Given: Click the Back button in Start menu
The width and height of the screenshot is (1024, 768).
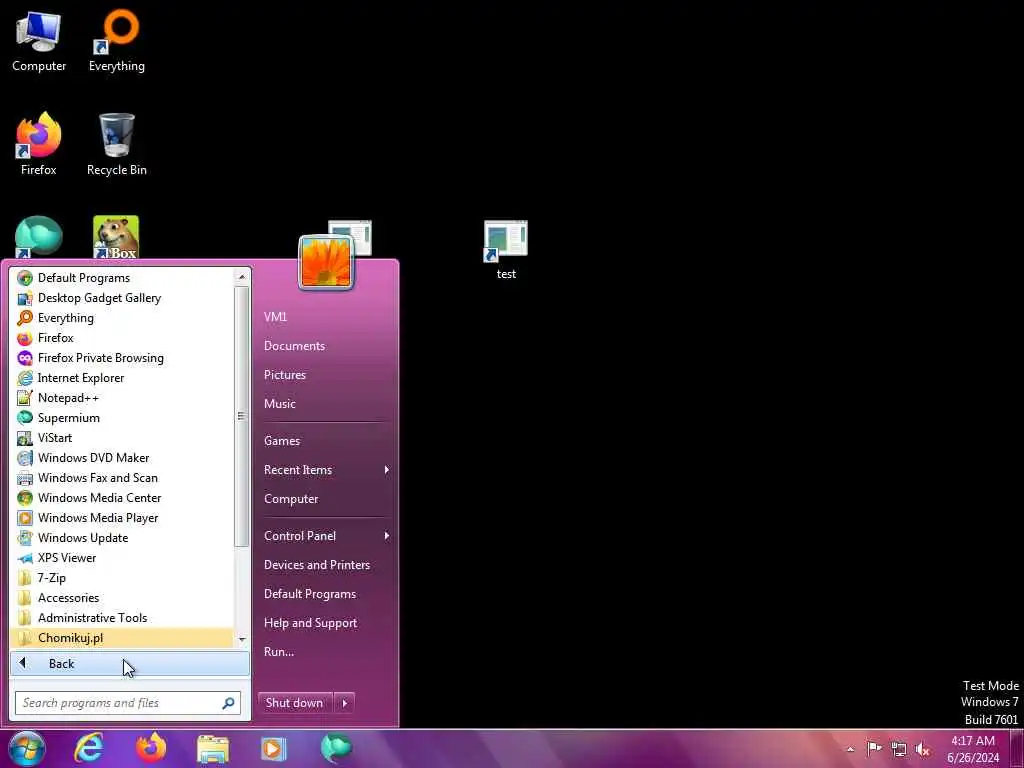Looking at the screenshot, I should pyautogui.click(x=130, y=664).
